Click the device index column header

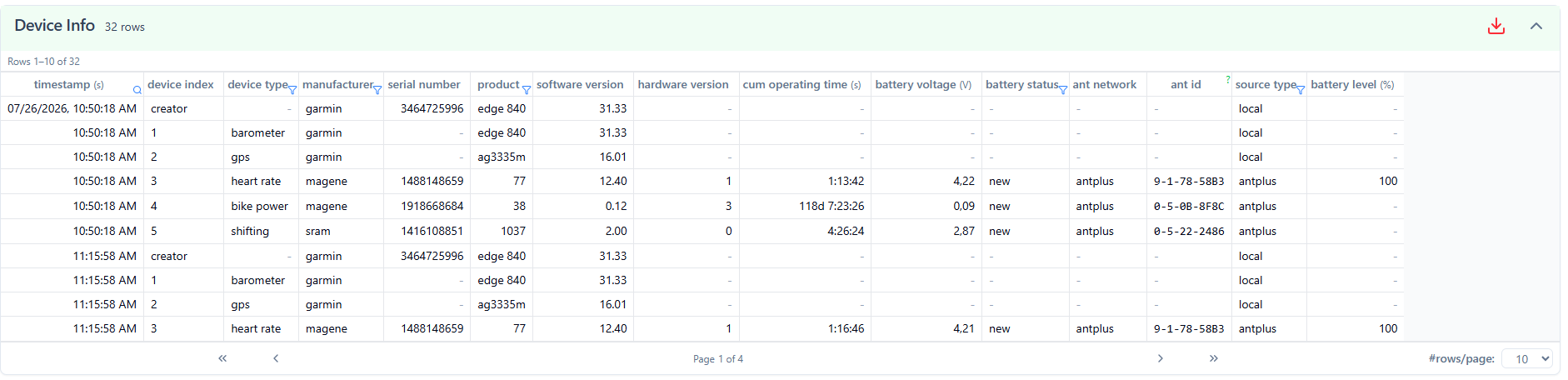click(181, 84)
